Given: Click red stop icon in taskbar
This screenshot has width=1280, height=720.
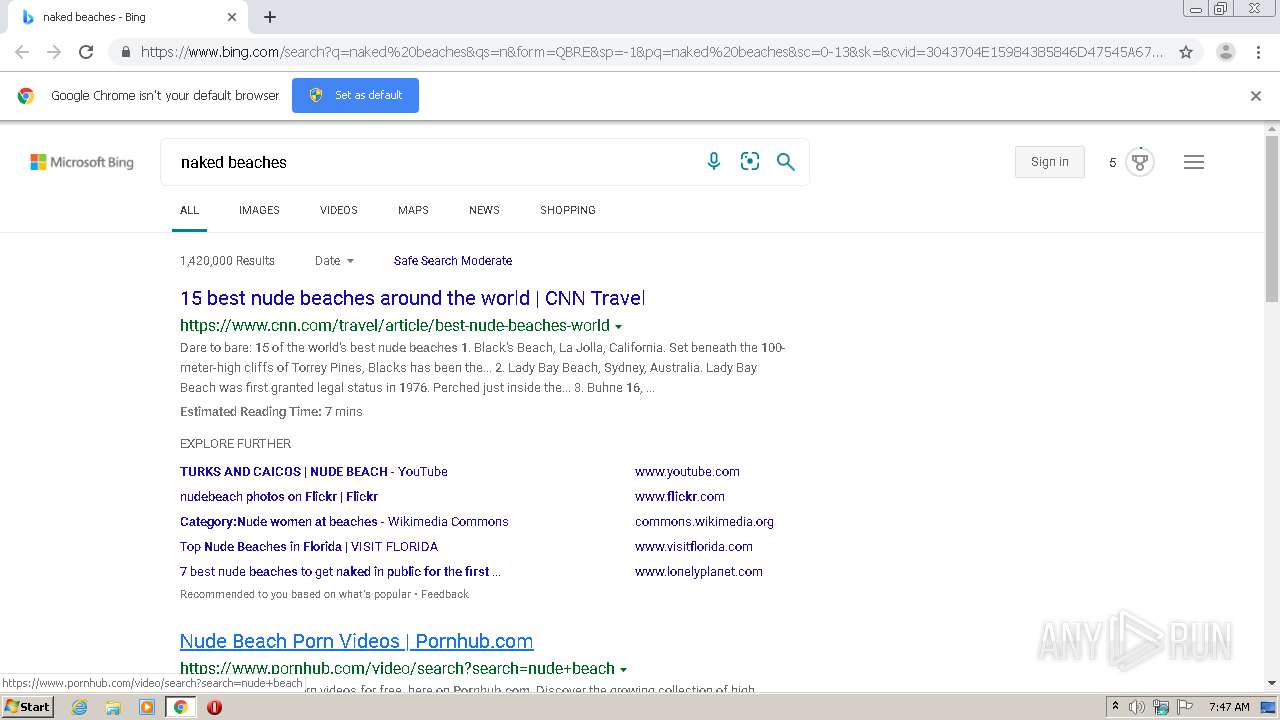Looking at the screenshot, I should 214,707.
